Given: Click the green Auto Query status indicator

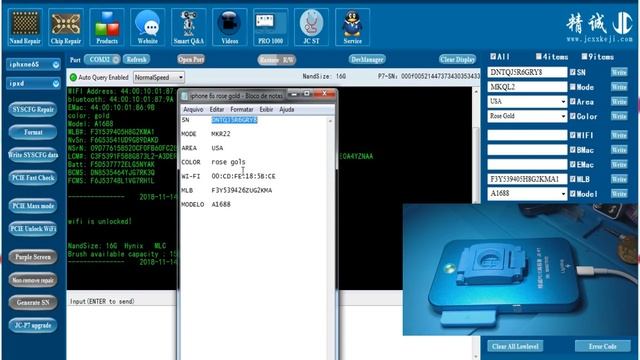Looking at the screenshot, I should 73,77.
